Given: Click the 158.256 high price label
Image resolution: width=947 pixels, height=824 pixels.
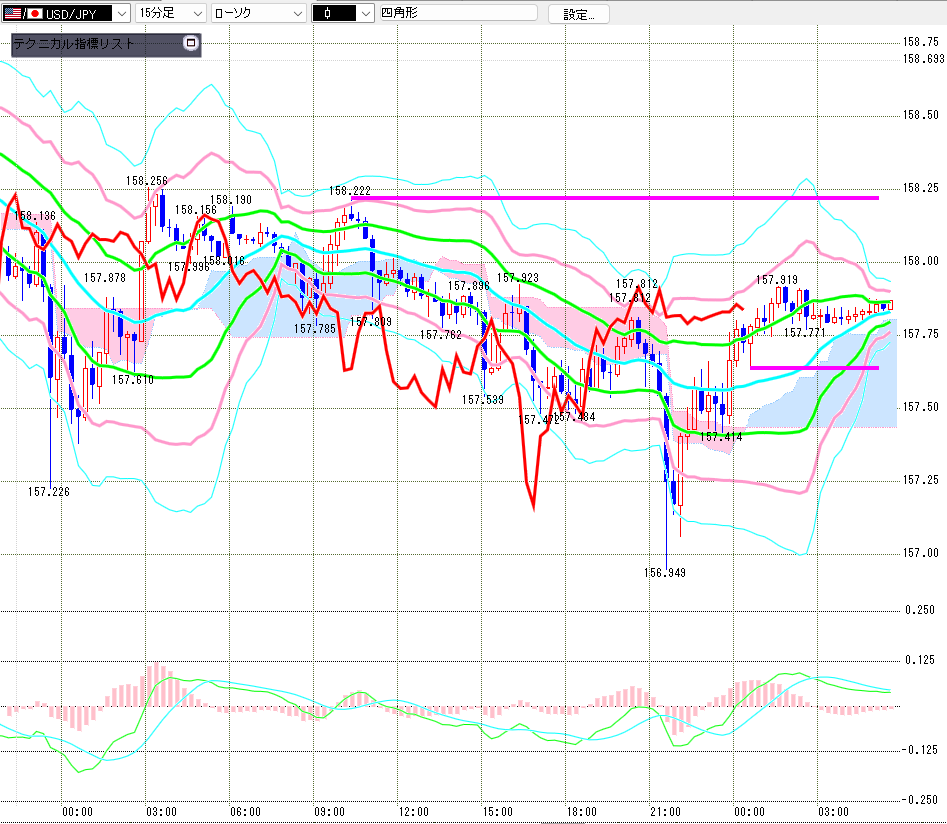Looking at the screenshot, I should point(147,181).
